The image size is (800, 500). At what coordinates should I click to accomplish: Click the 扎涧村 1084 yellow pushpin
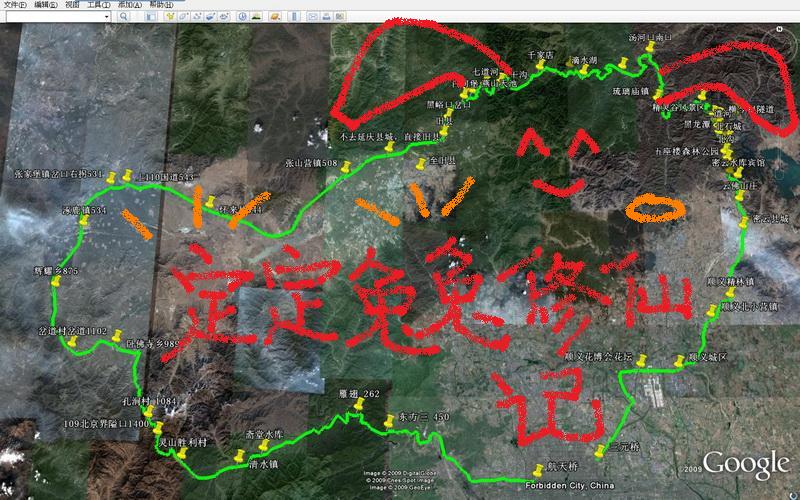pyautogui.click(x=148, y=411)
